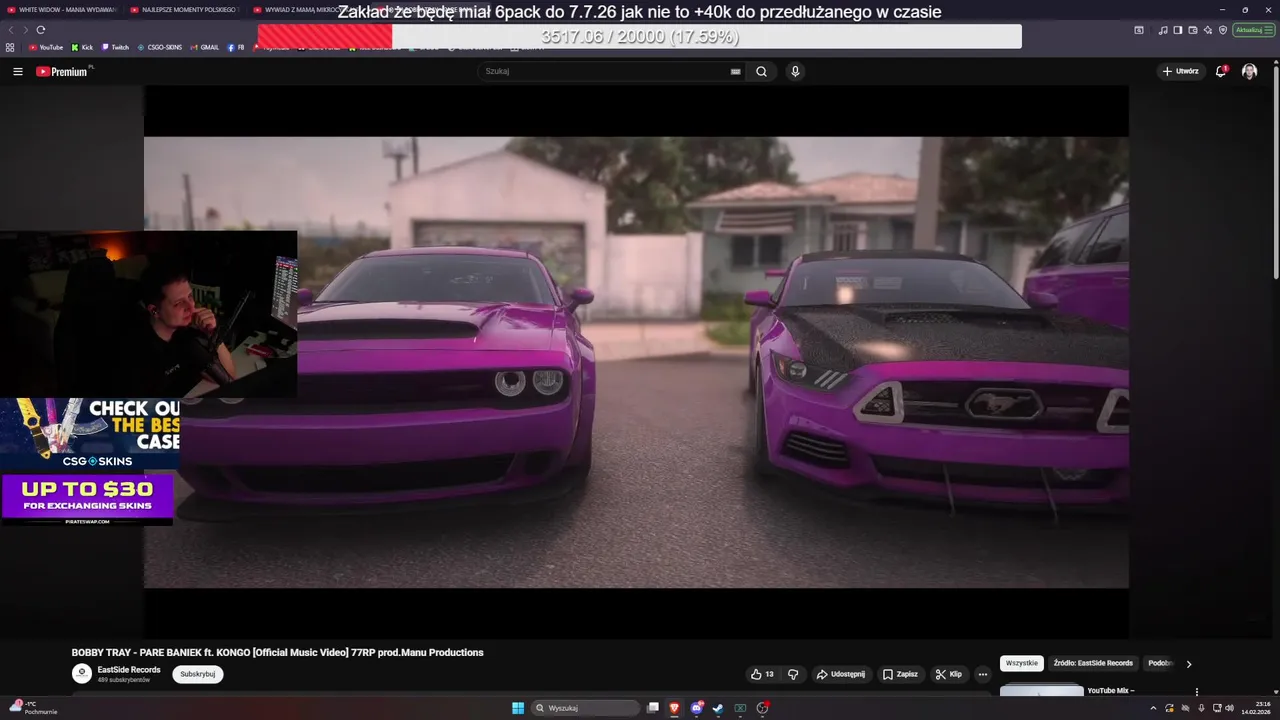Click the video player area
The height and width of the screenshot is (720, 1280).
(636, 361)
